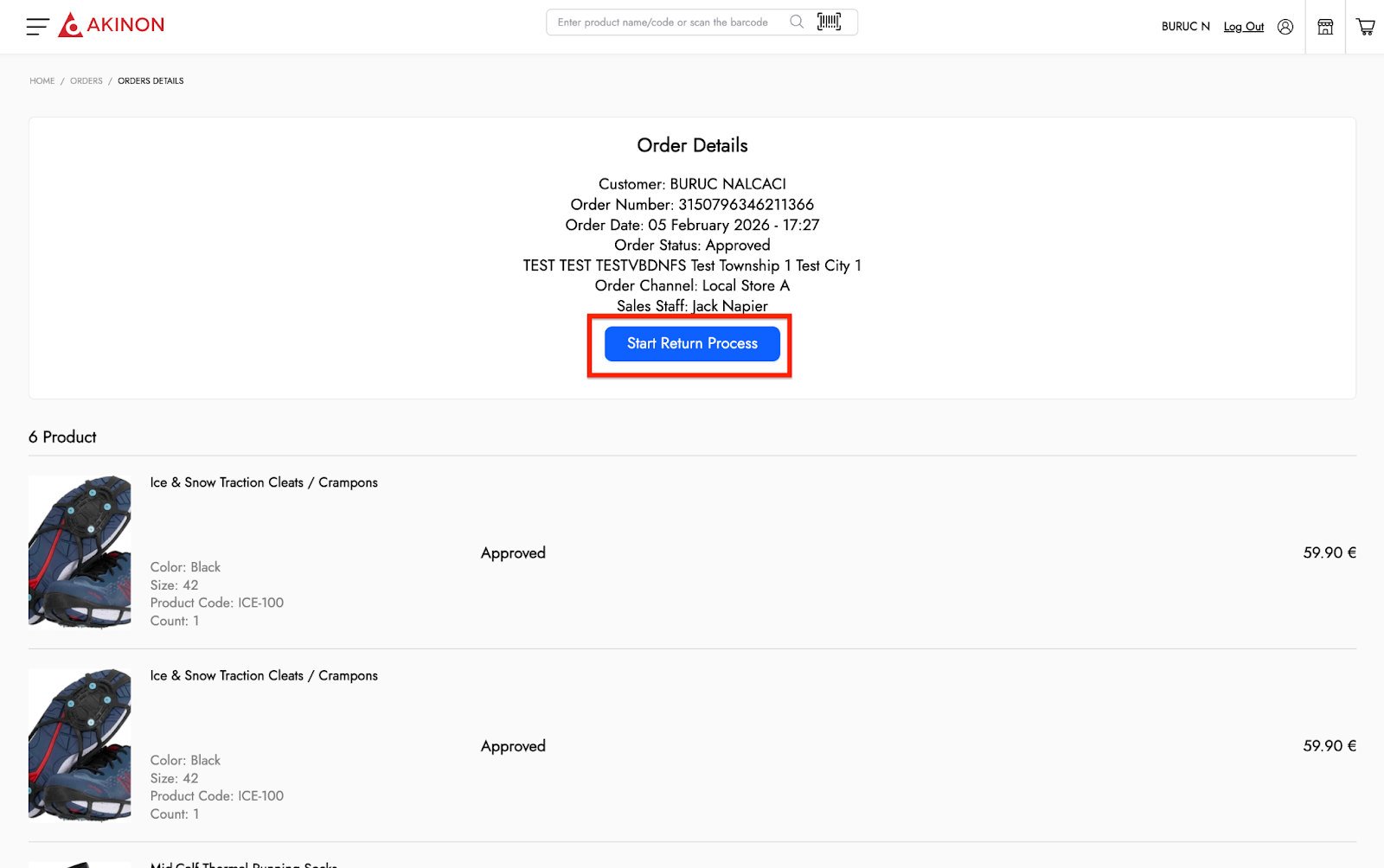Image resolution: width=1384 pixels, height=868 pixels.
Task: Click the magnifier search icon
Action: pyautogui.click(x=796, y=22)
